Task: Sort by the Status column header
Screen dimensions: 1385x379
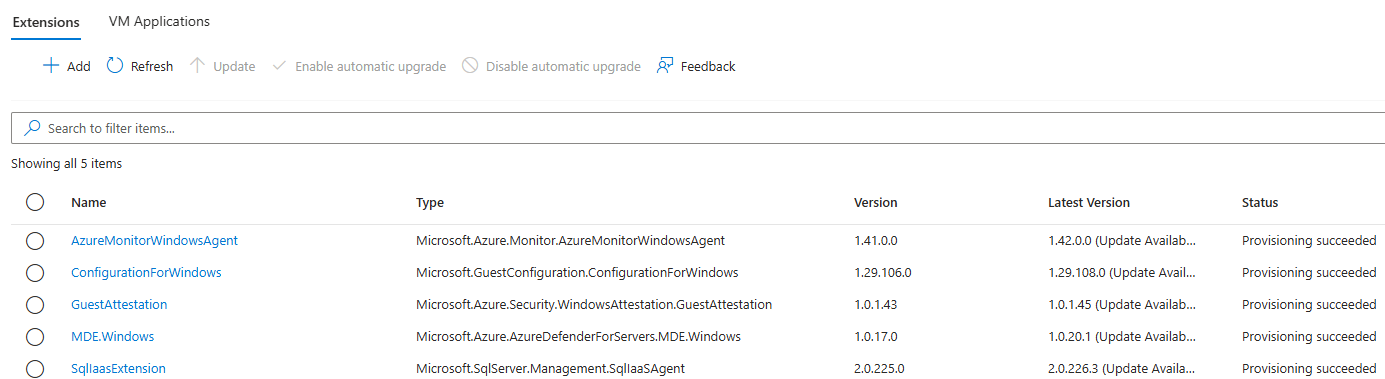Action: click(1260, 202)
